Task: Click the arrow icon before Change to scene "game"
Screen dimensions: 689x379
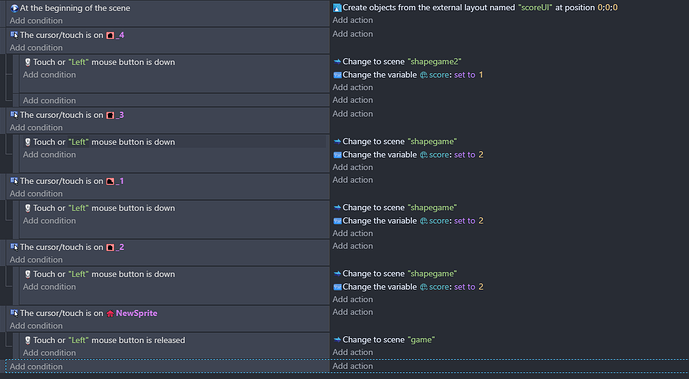Action: coord(337,339)
